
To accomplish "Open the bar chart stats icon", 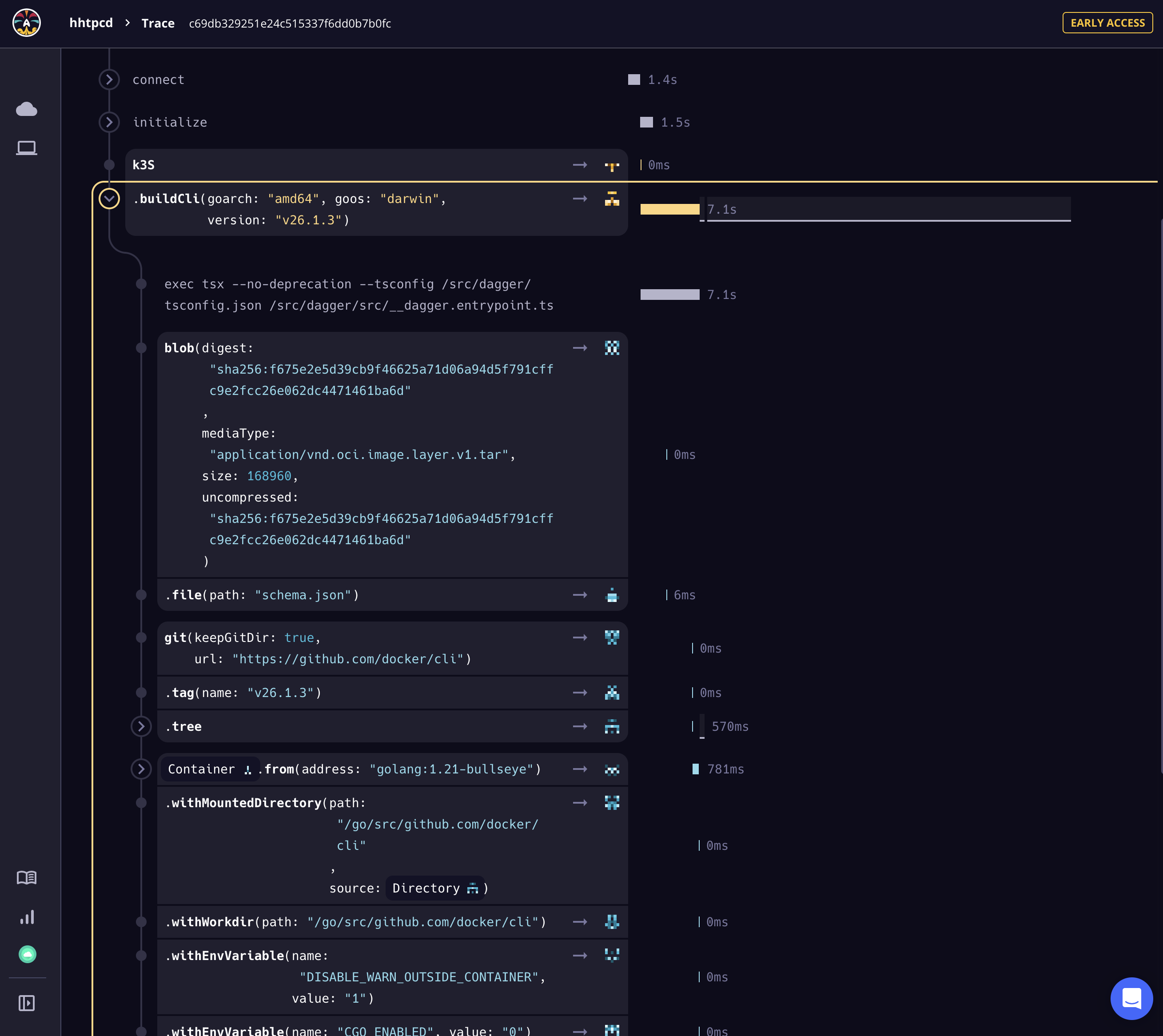I will tap(27, 917).
